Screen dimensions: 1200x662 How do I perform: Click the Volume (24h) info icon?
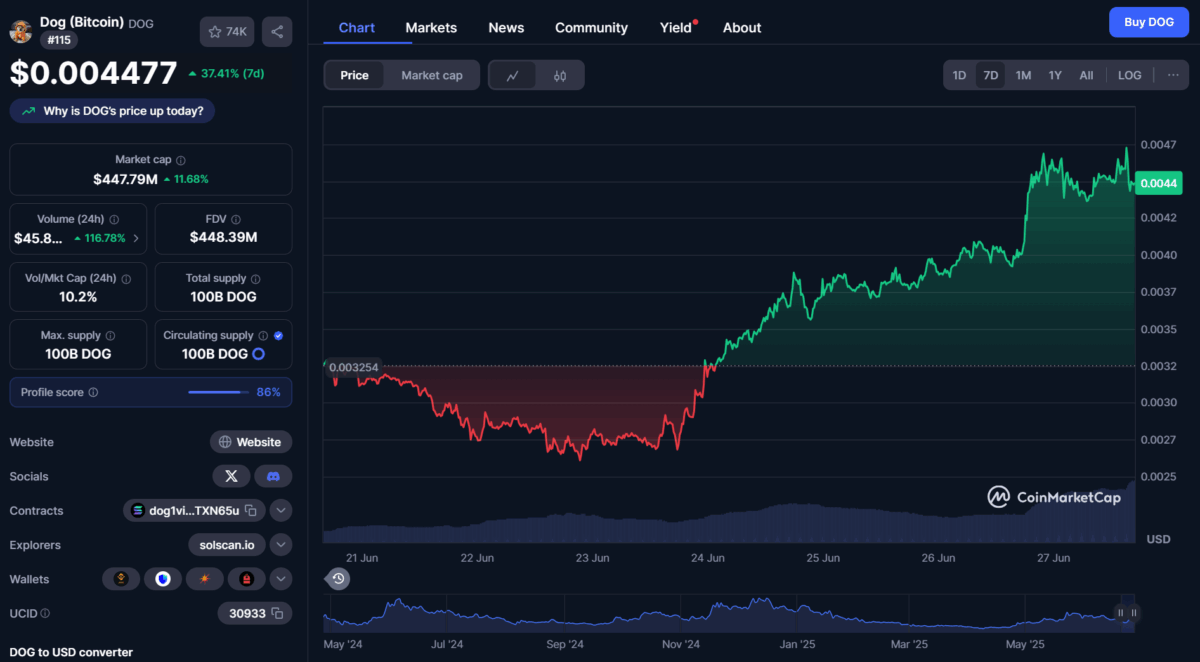[x=114, y=219]
